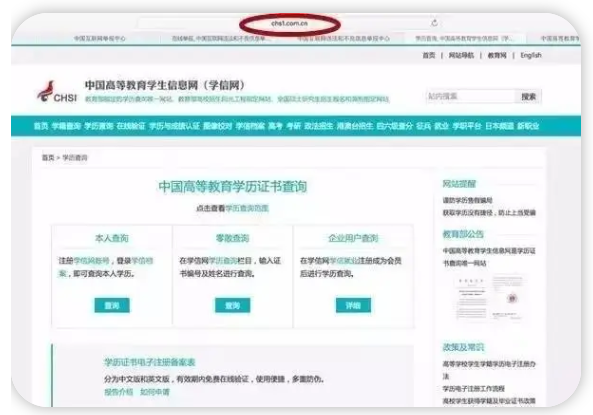Click 教育部公告 sidebar heading
The width and height of the screenshot is (593, 415).
(x=463, y=235)
